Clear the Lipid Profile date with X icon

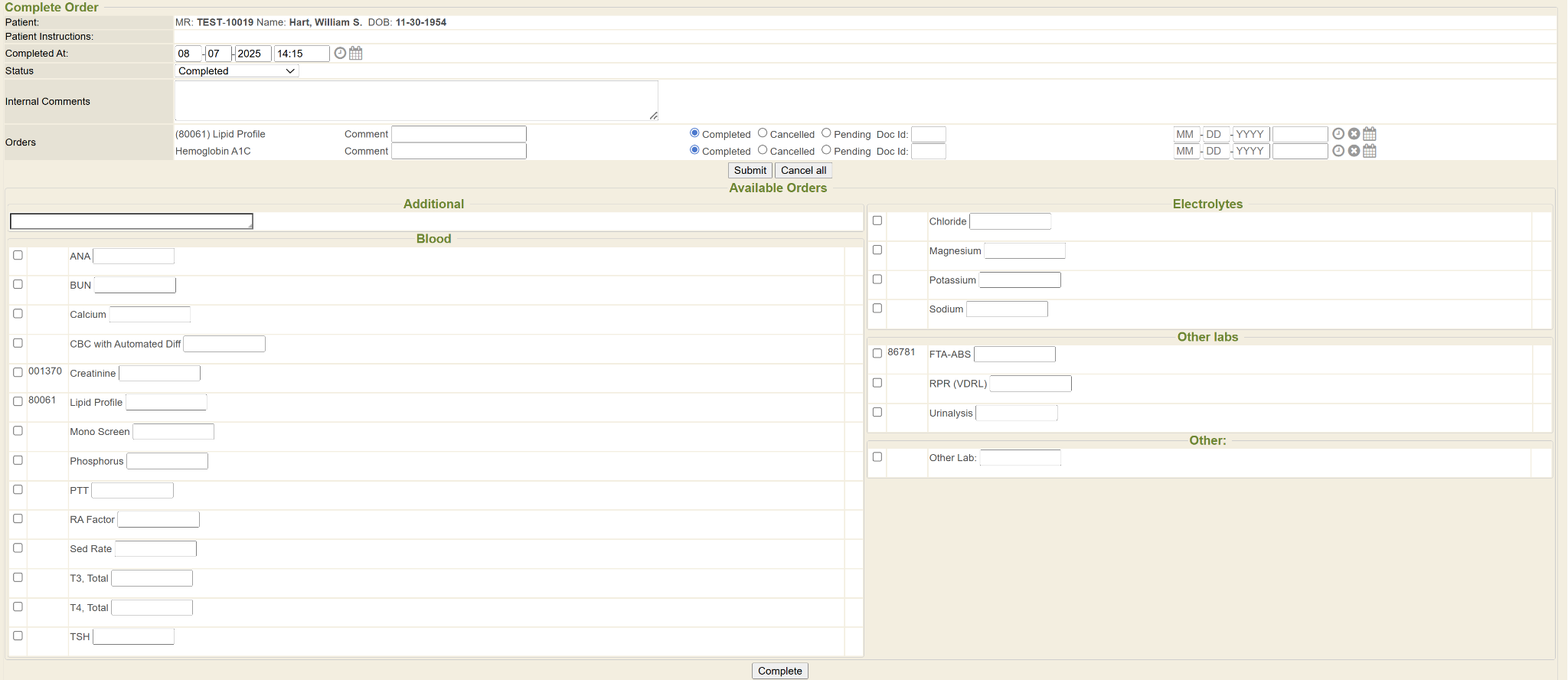(1354, 134)
